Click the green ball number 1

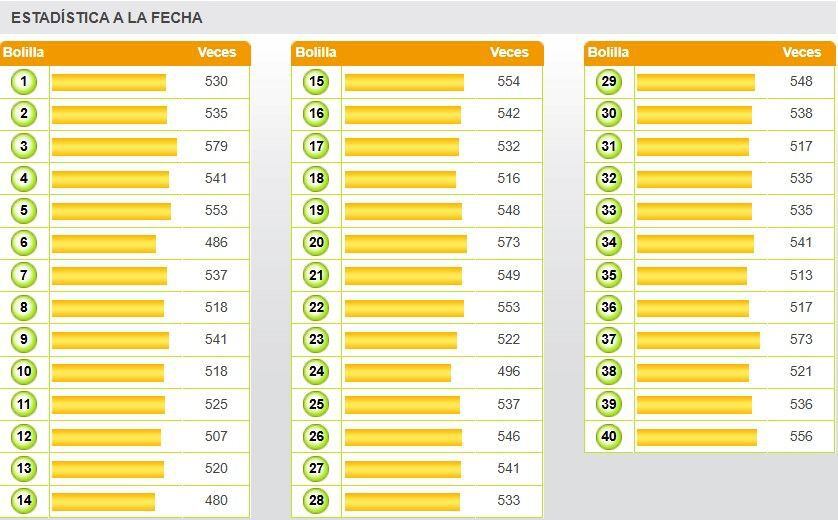tap(24, 82)
